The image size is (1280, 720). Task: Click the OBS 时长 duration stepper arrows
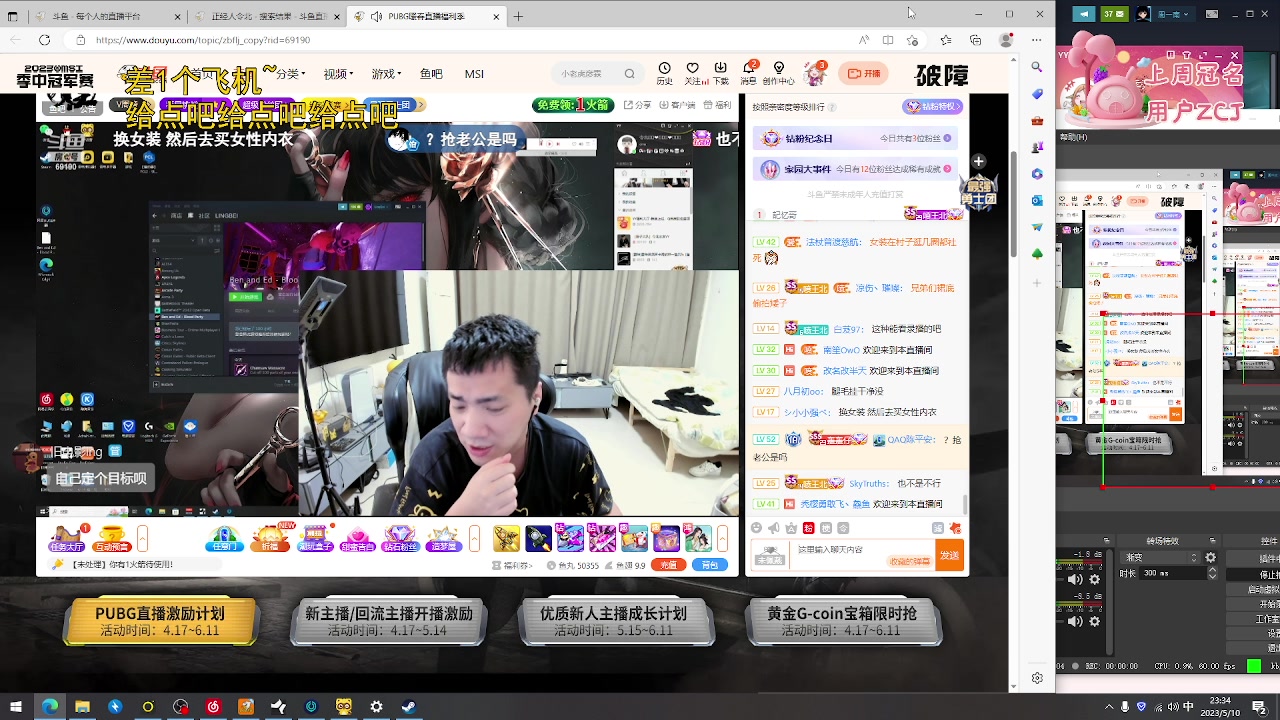[1213, 574]
